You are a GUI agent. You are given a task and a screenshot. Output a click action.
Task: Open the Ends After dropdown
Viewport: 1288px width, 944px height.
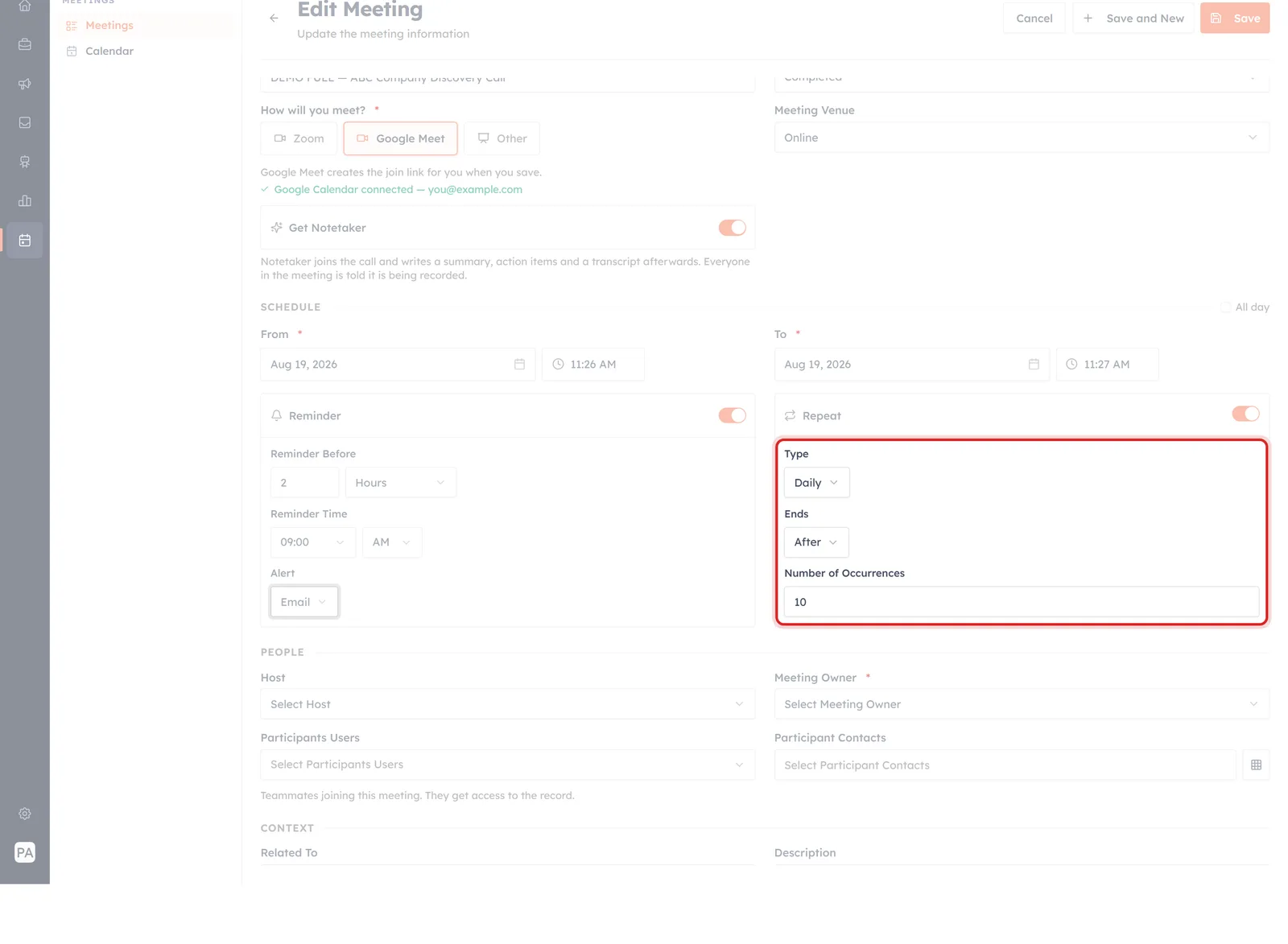point(816,542)
